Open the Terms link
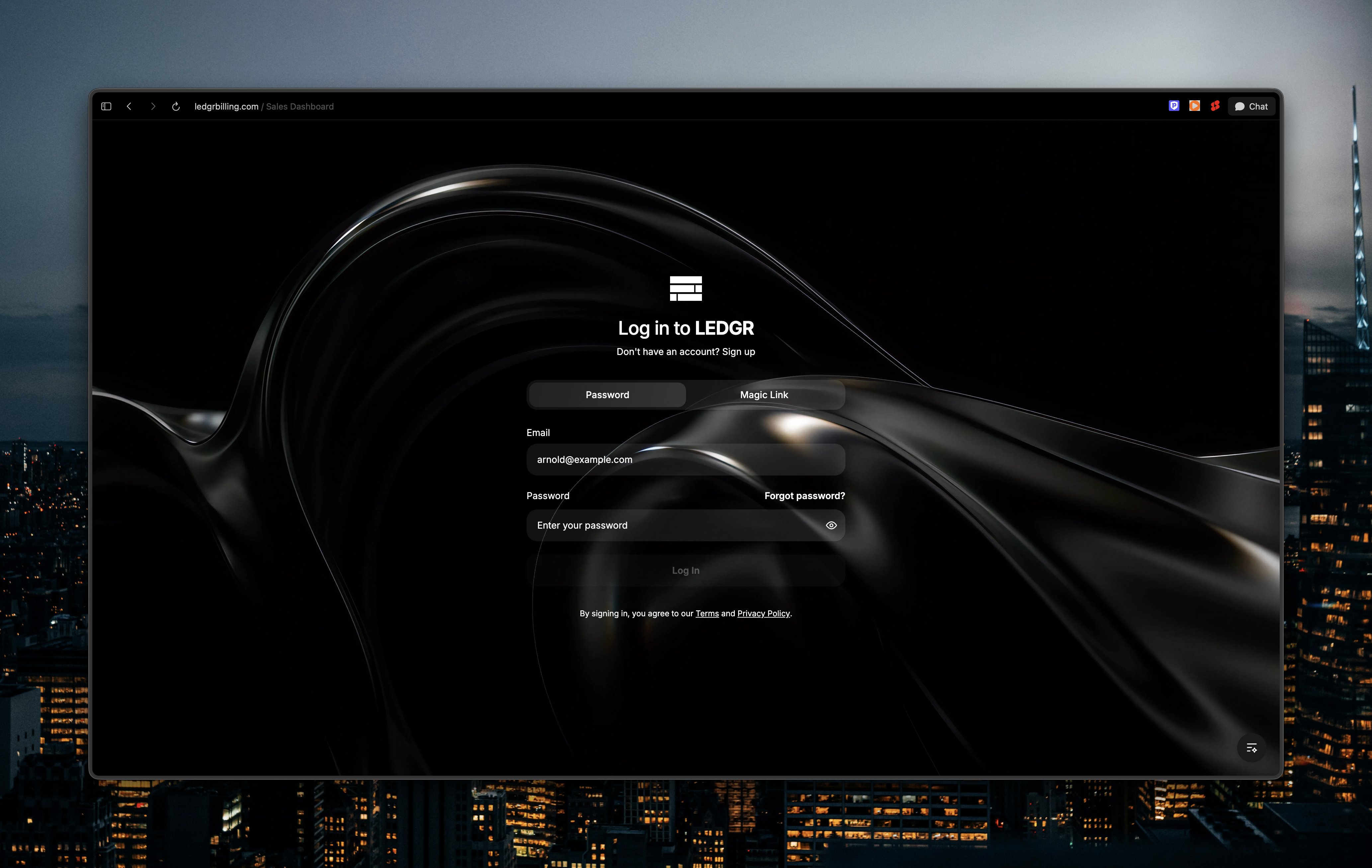Viewport: 1372px width, 868px height. click(x=707, y=614)
